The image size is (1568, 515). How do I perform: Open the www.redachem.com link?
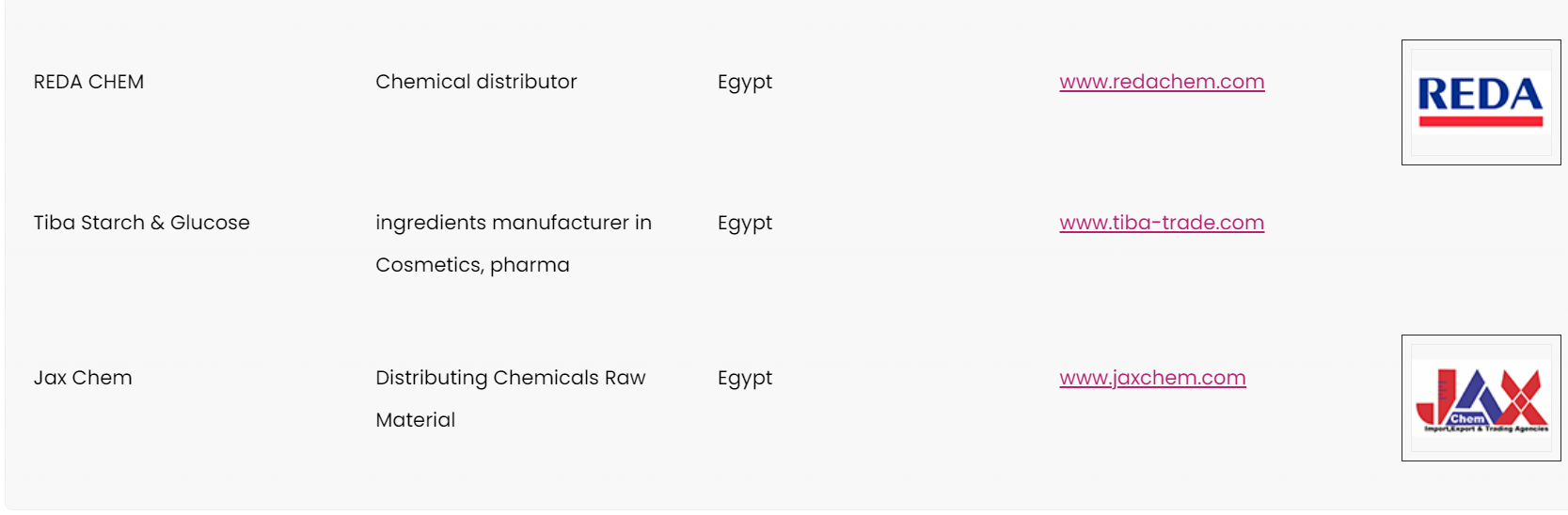(1162, 82)
